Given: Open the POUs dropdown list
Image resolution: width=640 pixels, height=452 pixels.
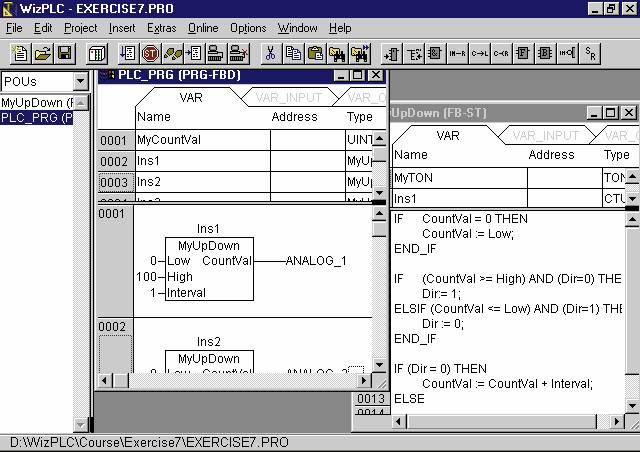Looking at the screenshot, I should [x=81, y=82].
